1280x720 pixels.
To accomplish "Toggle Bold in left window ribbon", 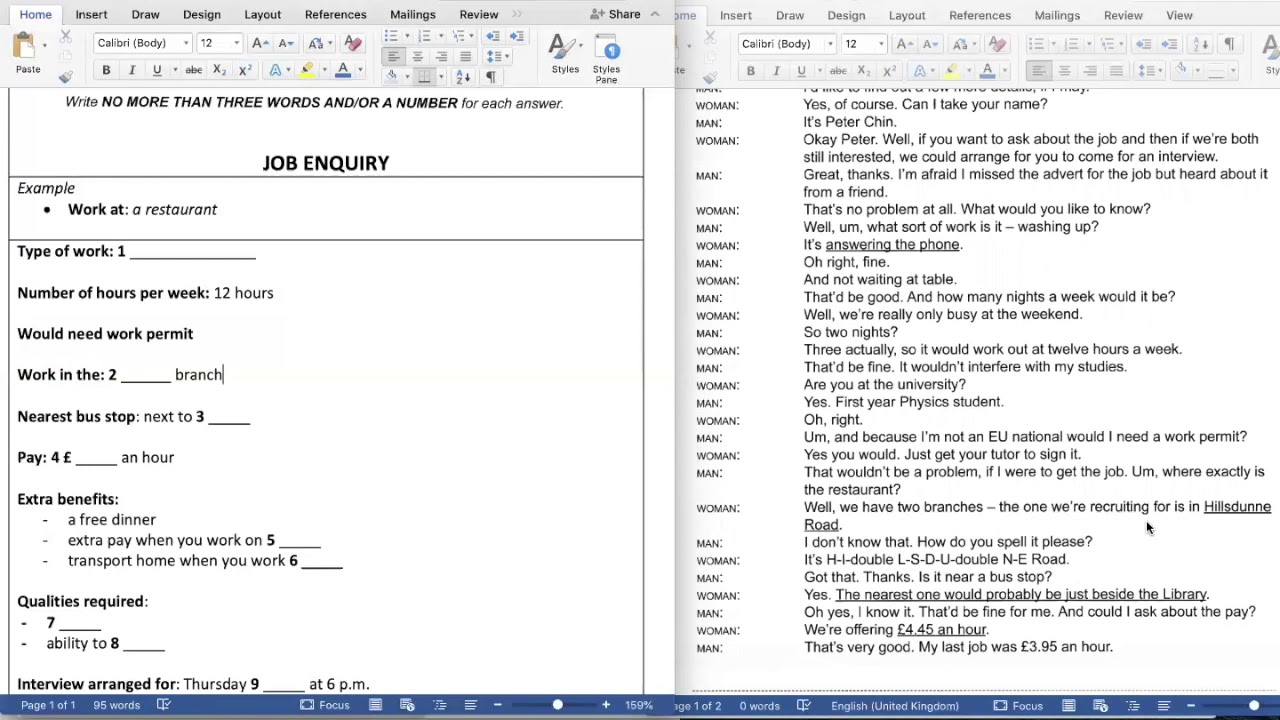I will 106,70.
